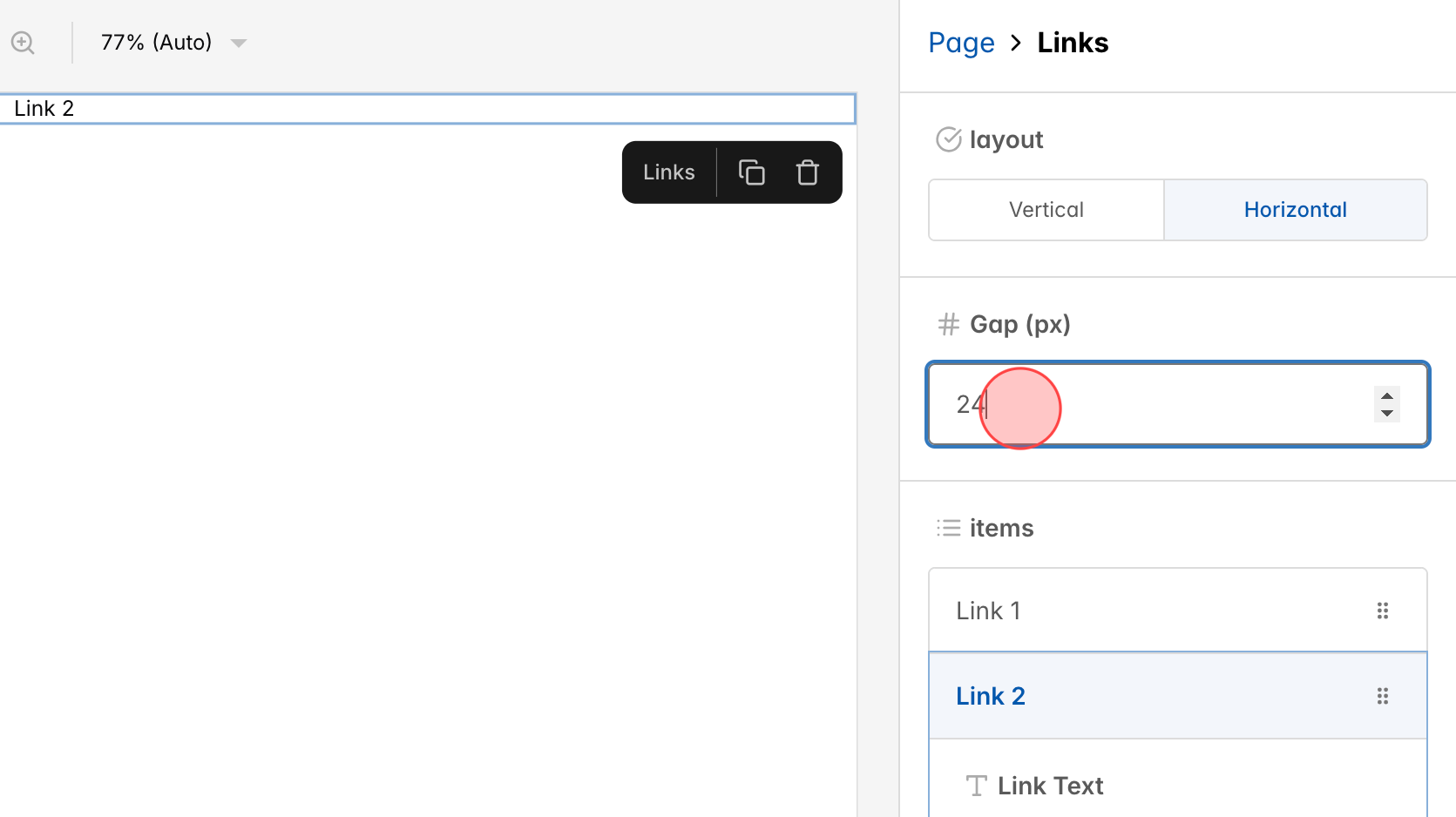The image size is (1456, 817).
Task: Navigate back via the Page breadcrumb link
Action: pos(961,42)
